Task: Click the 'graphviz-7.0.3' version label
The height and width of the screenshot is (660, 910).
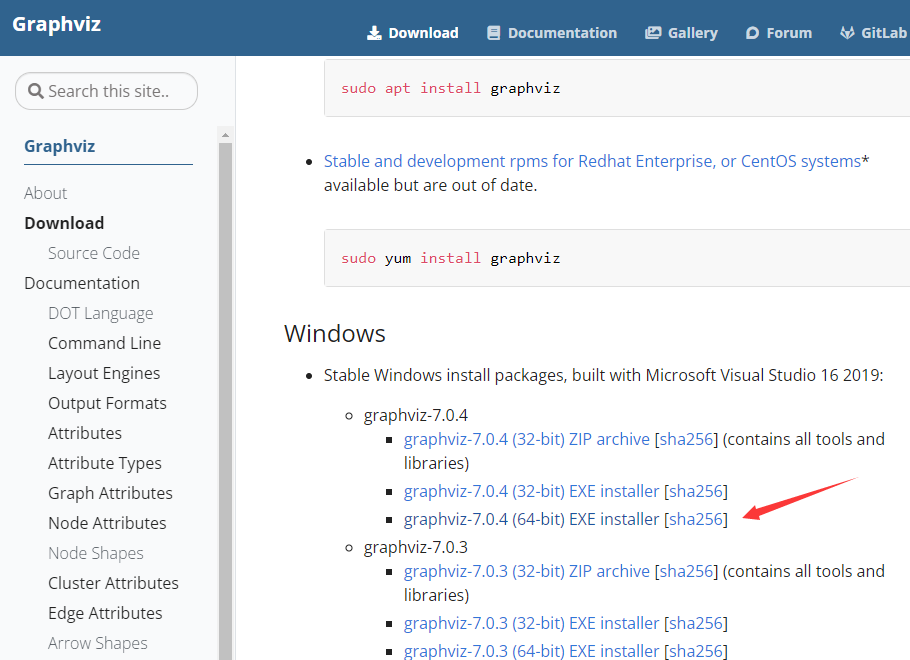Action: pyautogui.click(x=416, y=547)
